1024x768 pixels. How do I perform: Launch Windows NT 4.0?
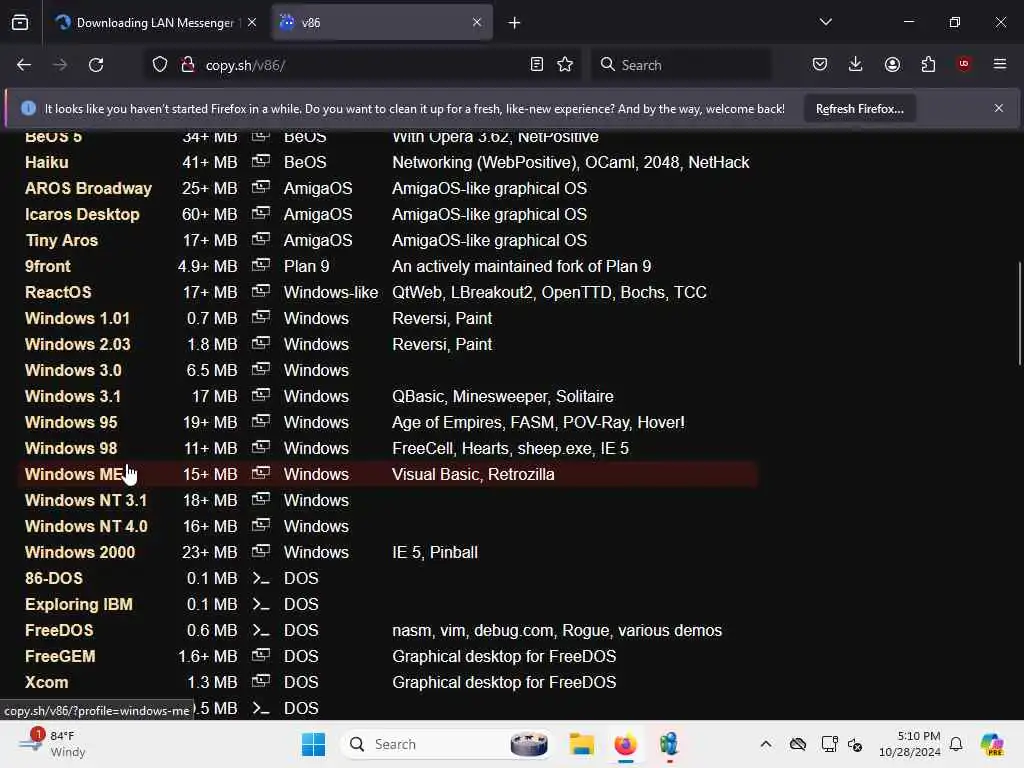pyautogui.click(x=86, y=526)
